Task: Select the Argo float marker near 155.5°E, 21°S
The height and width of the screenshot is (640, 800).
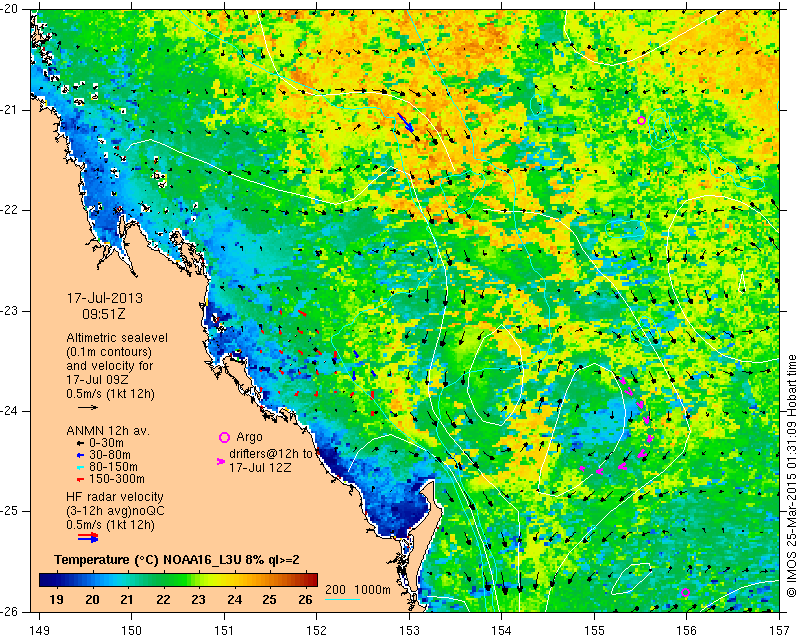Action: [x=641, y=120]
